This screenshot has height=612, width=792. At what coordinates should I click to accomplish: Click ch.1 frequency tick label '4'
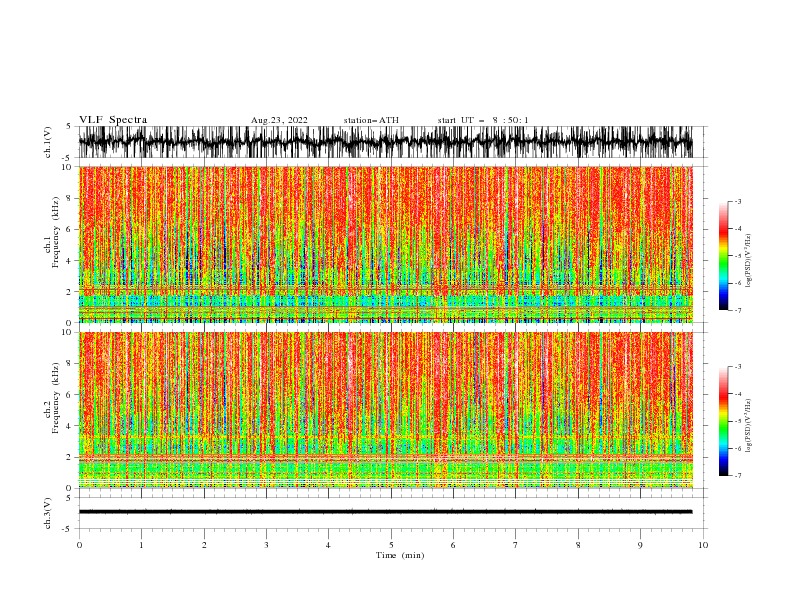[69, 261]
